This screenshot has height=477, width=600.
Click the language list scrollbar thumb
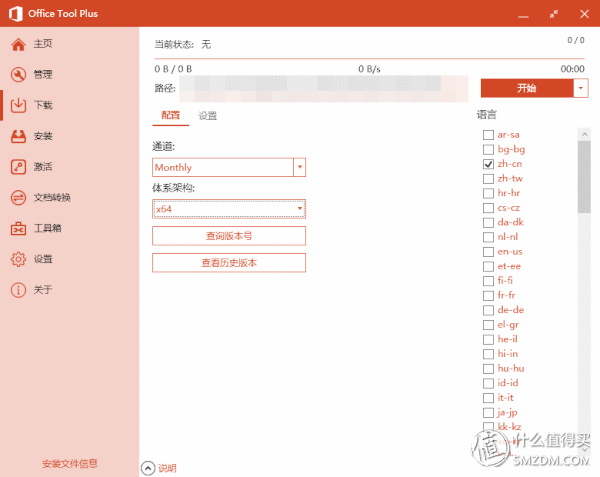[x=584, y=177]
